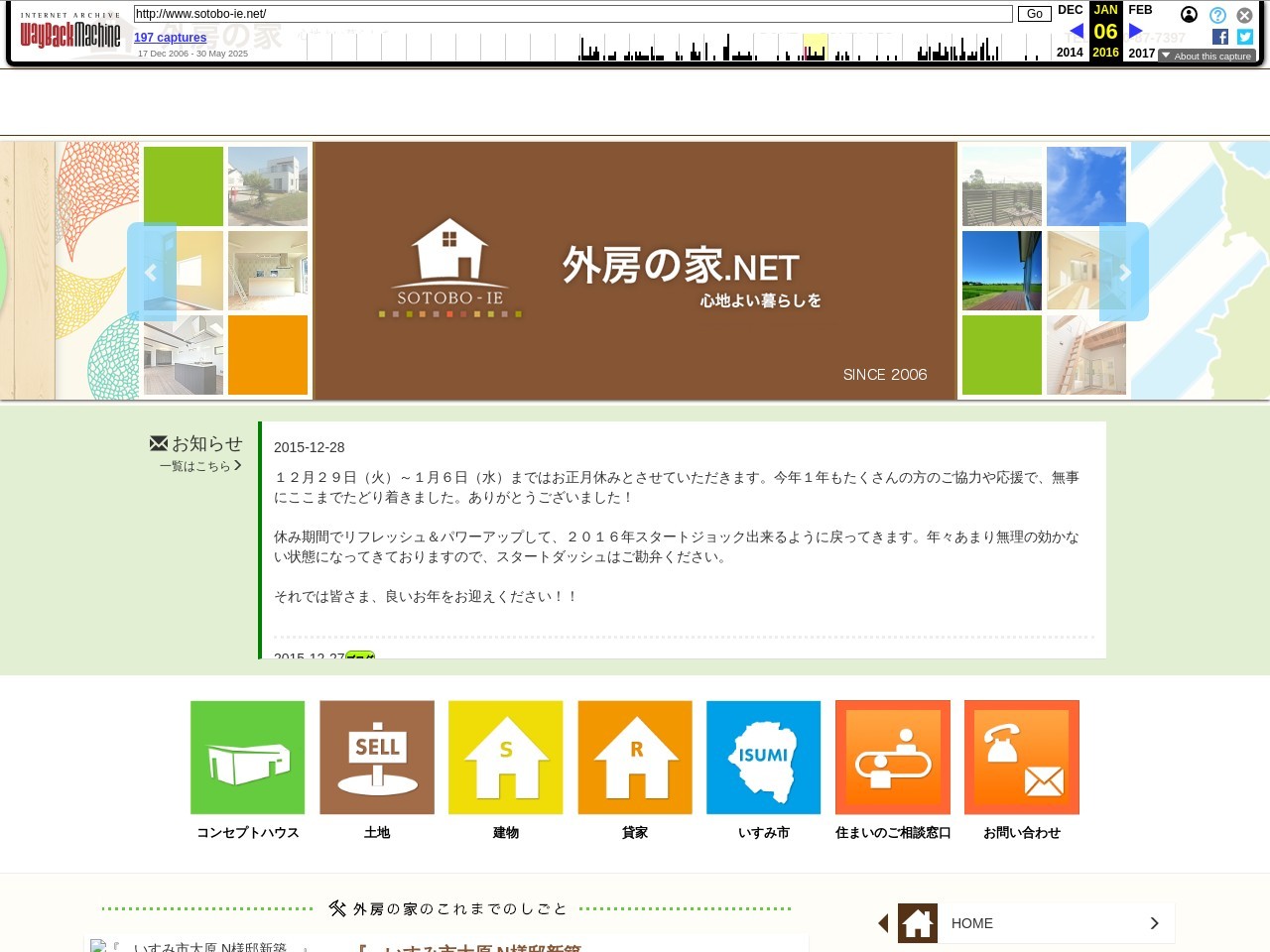Open the phone and mail contact icon
Image resolution: width=1270 pixels, height=952 pixels.
(x=1022, y=758)
